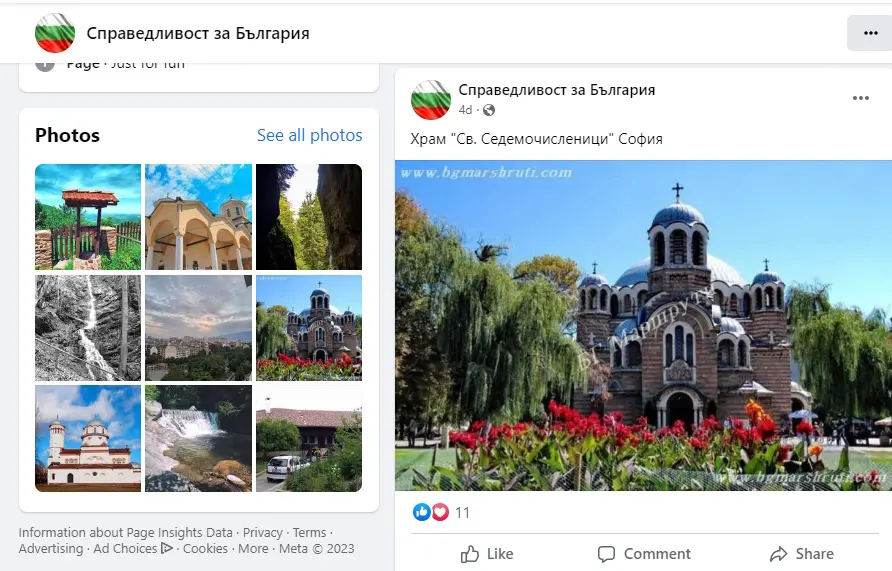Viewport: 892px width, 571px height.
Task: Click the post author's flag profile picture
Action: pos(431,100)
